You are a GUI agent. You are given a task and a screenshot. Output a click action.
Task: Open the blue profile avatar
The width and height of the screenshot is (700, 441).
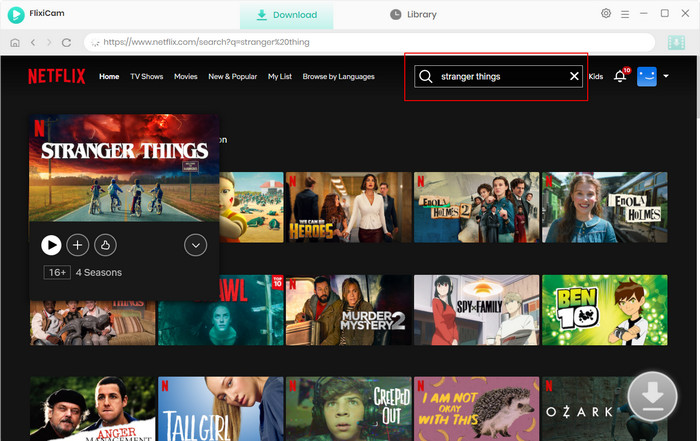(x=647, y=76)
